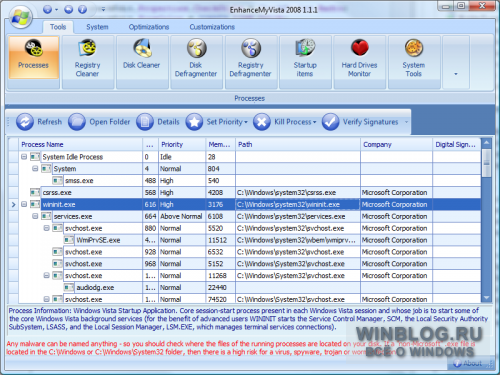This screenshot has width=500, height=375.
Task: Click the path C:\Windows\system32\csrss.exe cell
Action: pyautogui.click(x=298, y=192)
